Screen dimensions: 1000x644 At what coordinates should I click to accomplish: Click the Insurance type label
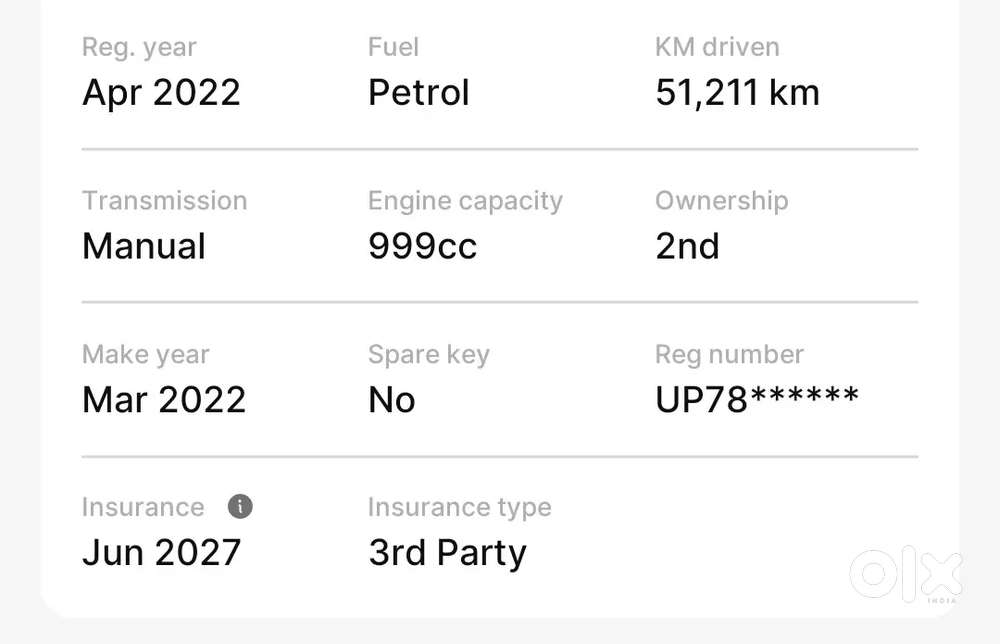pyautogui.click(x=460, y=508)
